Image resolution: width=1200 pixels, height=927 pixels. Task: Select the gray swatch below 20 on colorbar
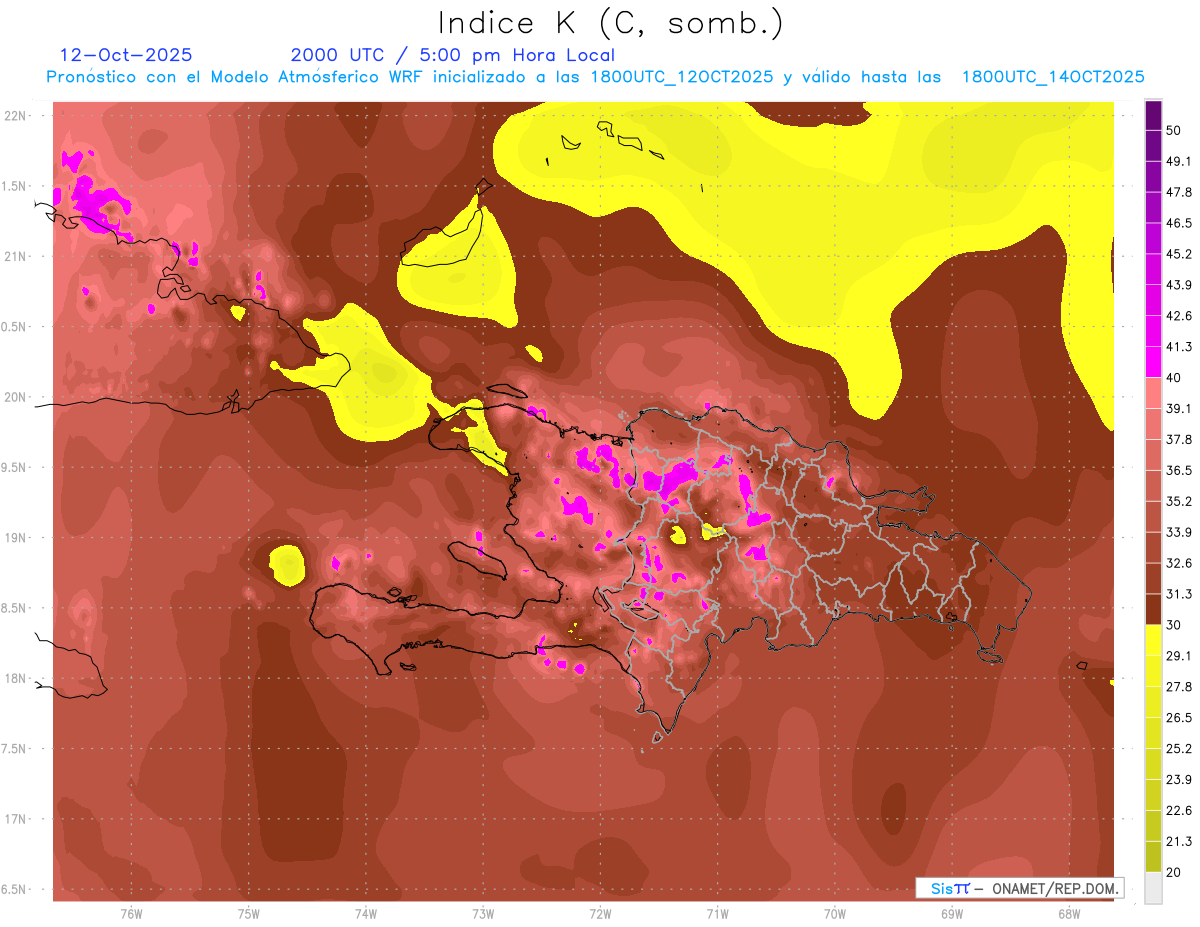point(1153,888)
